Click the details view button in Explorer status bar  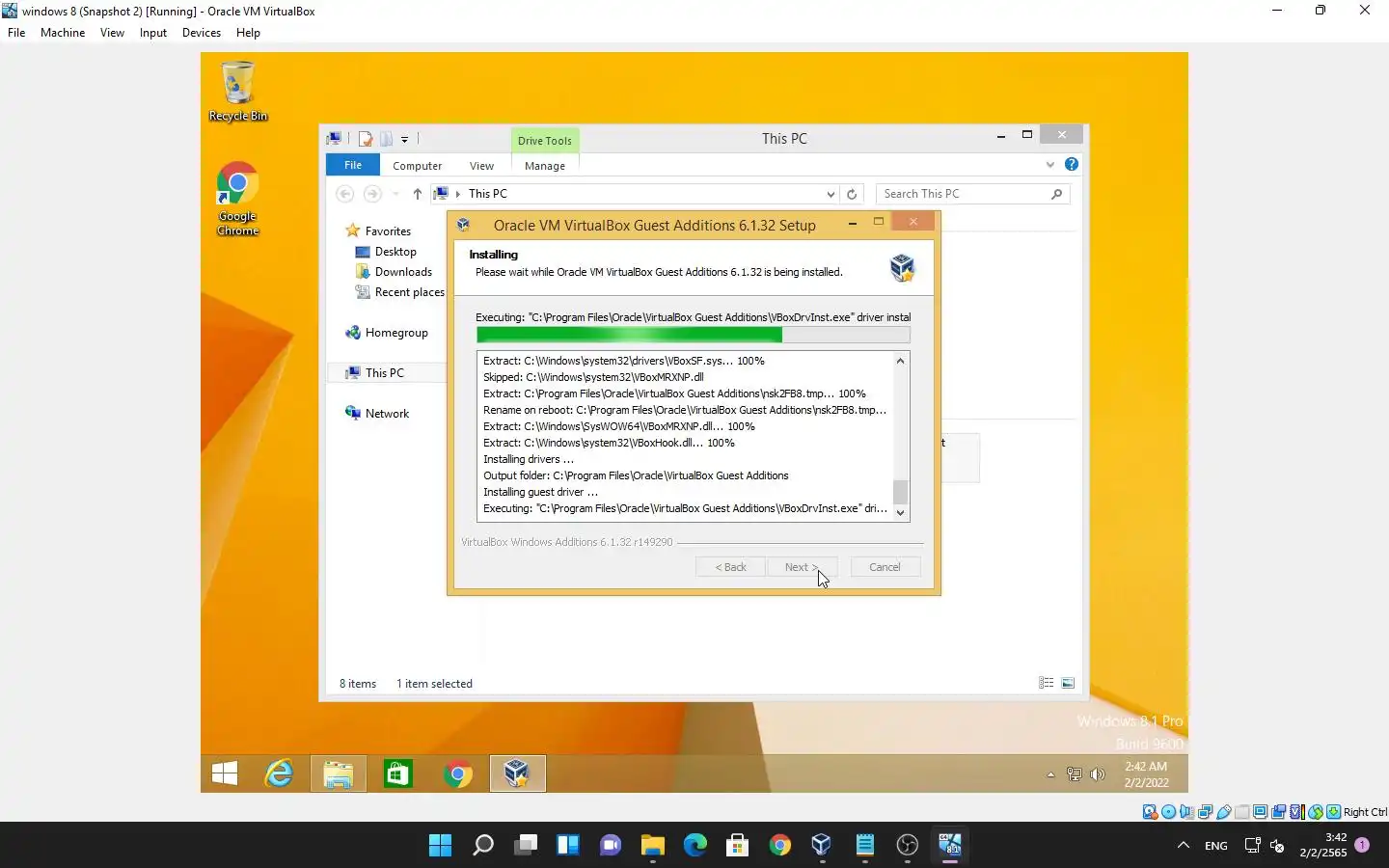pos(1047,683)
